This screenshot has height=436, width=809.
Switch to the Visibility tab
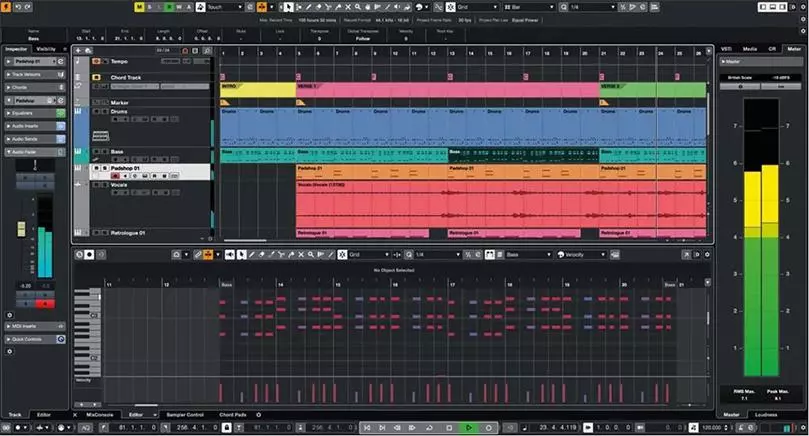tap(46, 49)
